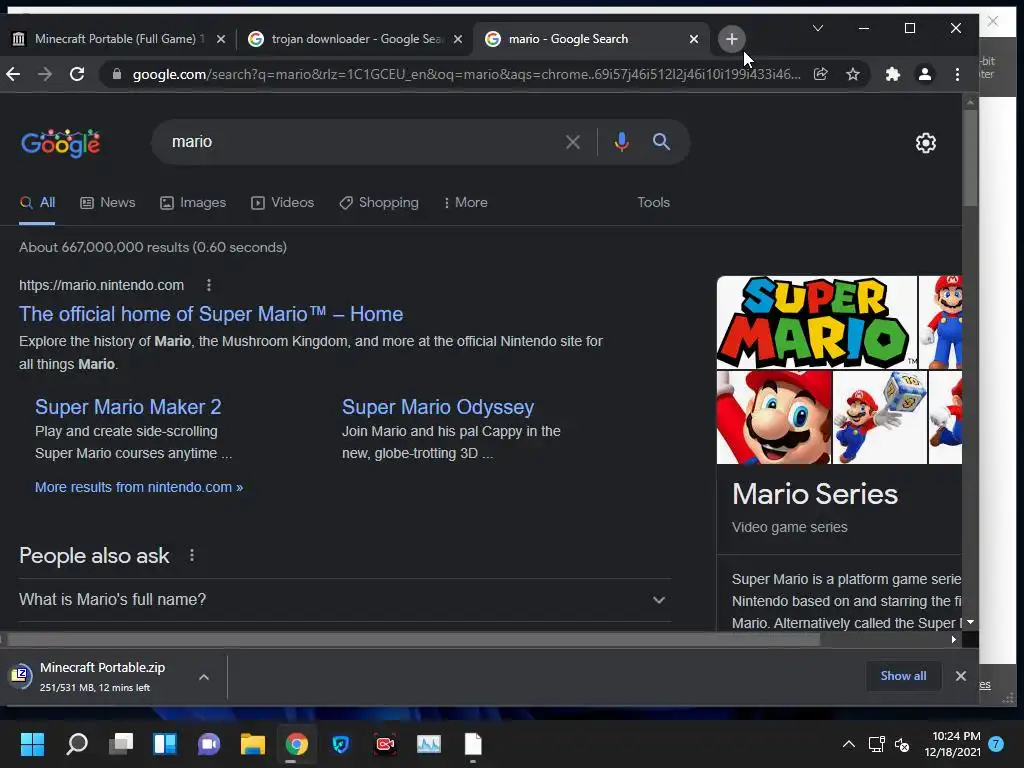The width and height of the screenshot is (1024, 768).
Task: Switch to trojan downloader search tab
Action: click(x=355, y=39)
